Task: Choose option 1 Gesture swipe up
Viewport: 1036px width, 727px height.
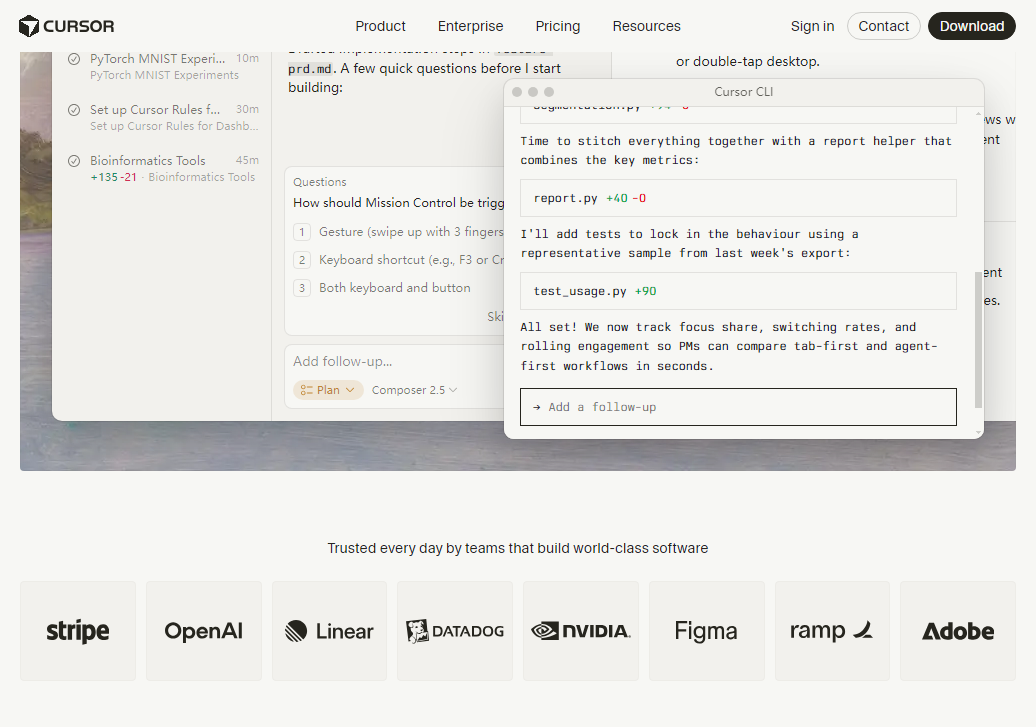Action: [x=398, y=232]
